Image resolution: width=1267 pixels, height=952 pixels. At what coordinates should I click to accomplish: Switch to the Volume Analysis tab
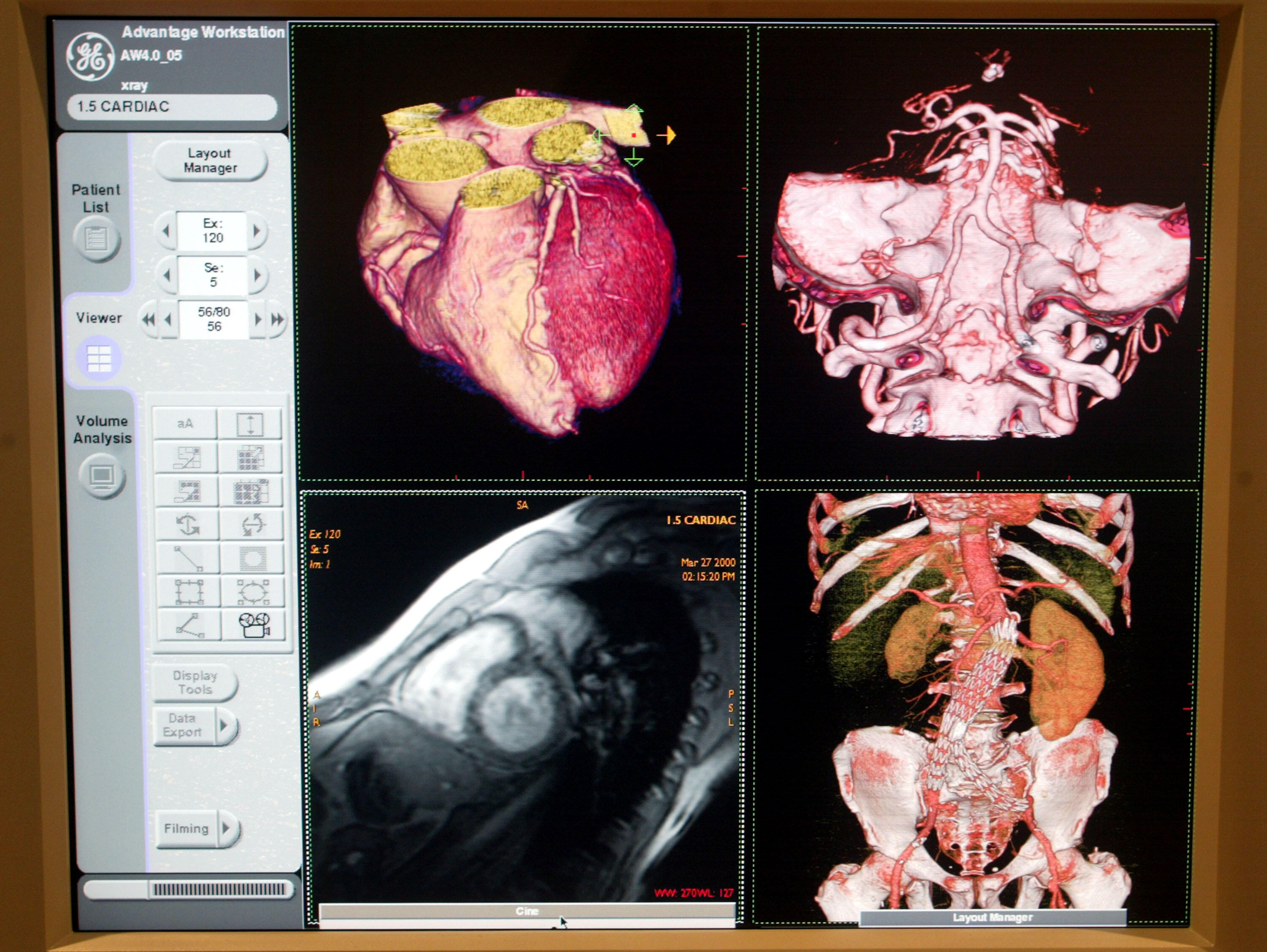[x=102, y=430]
